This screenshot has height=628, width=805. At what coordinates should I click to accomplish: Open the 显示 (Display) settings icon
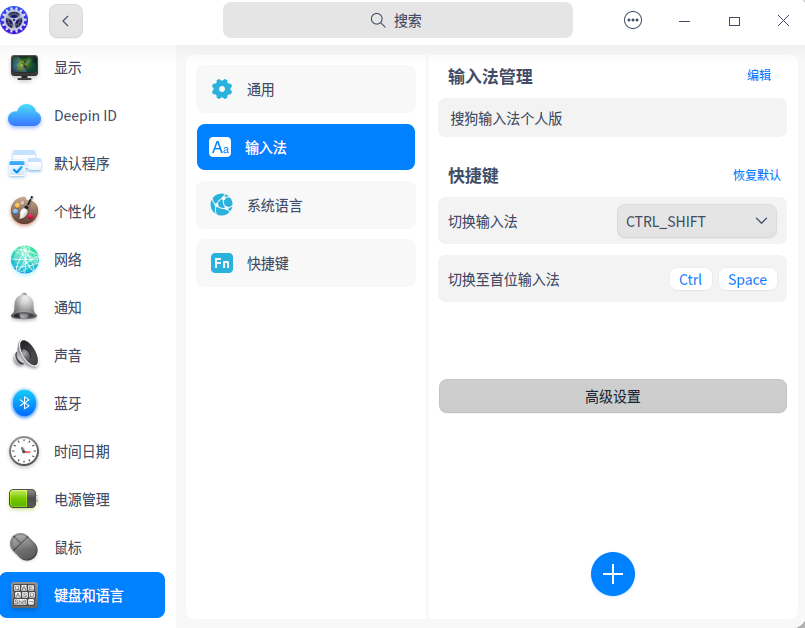(x=24, y=68)
